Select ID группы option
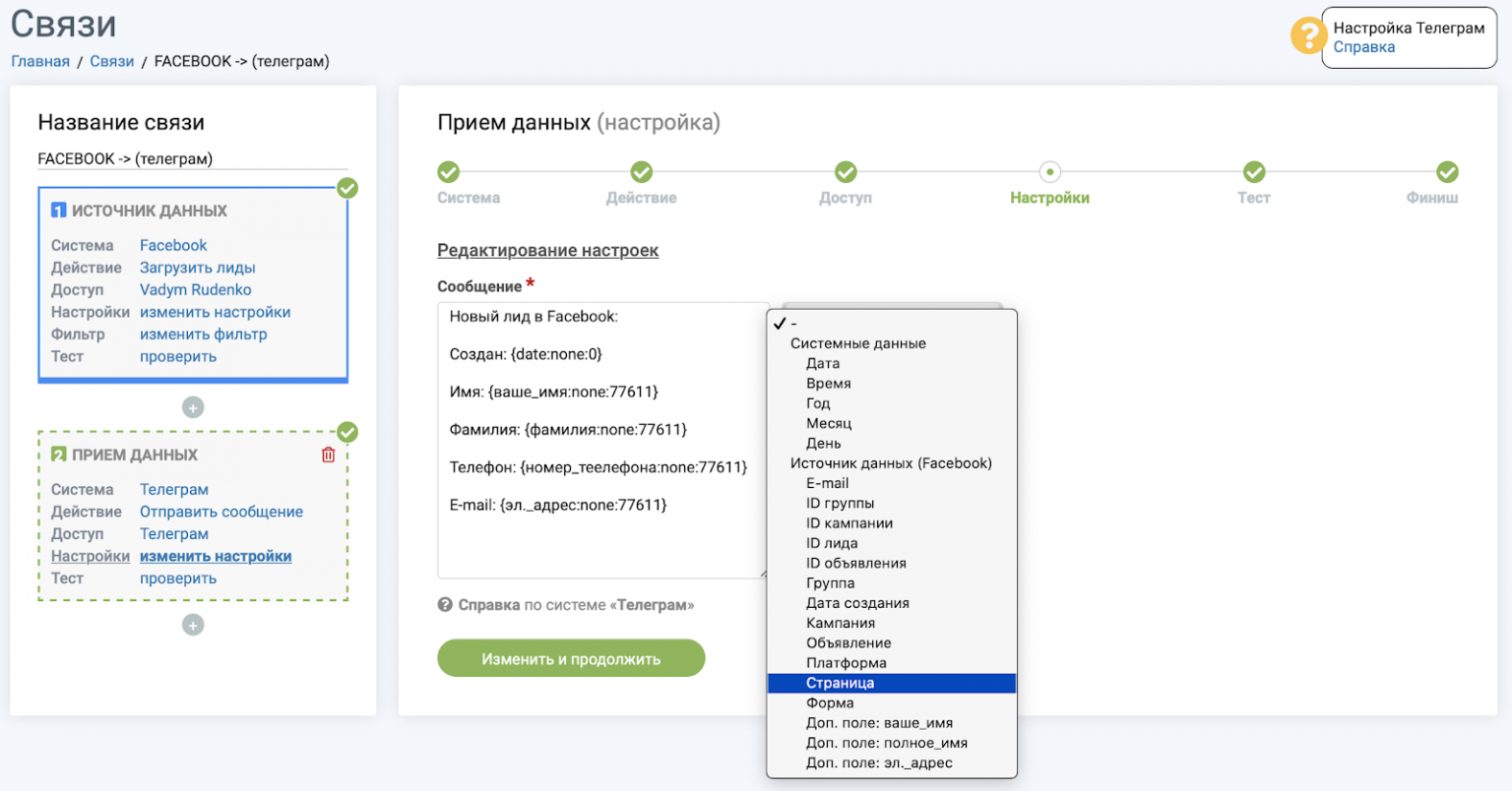 coord(892,503)
